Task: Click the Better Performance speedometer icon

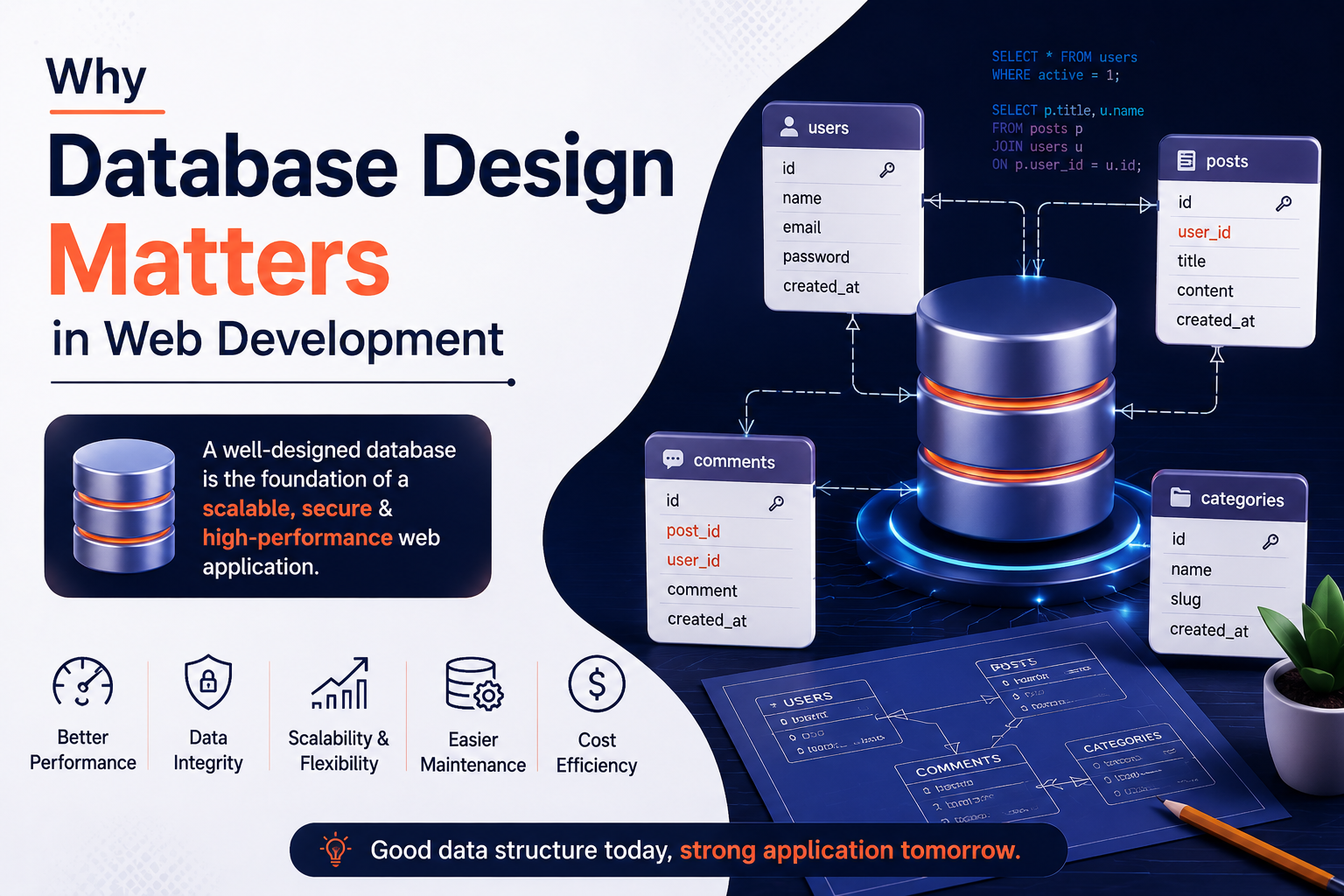Action: click(x=83, y=682)
